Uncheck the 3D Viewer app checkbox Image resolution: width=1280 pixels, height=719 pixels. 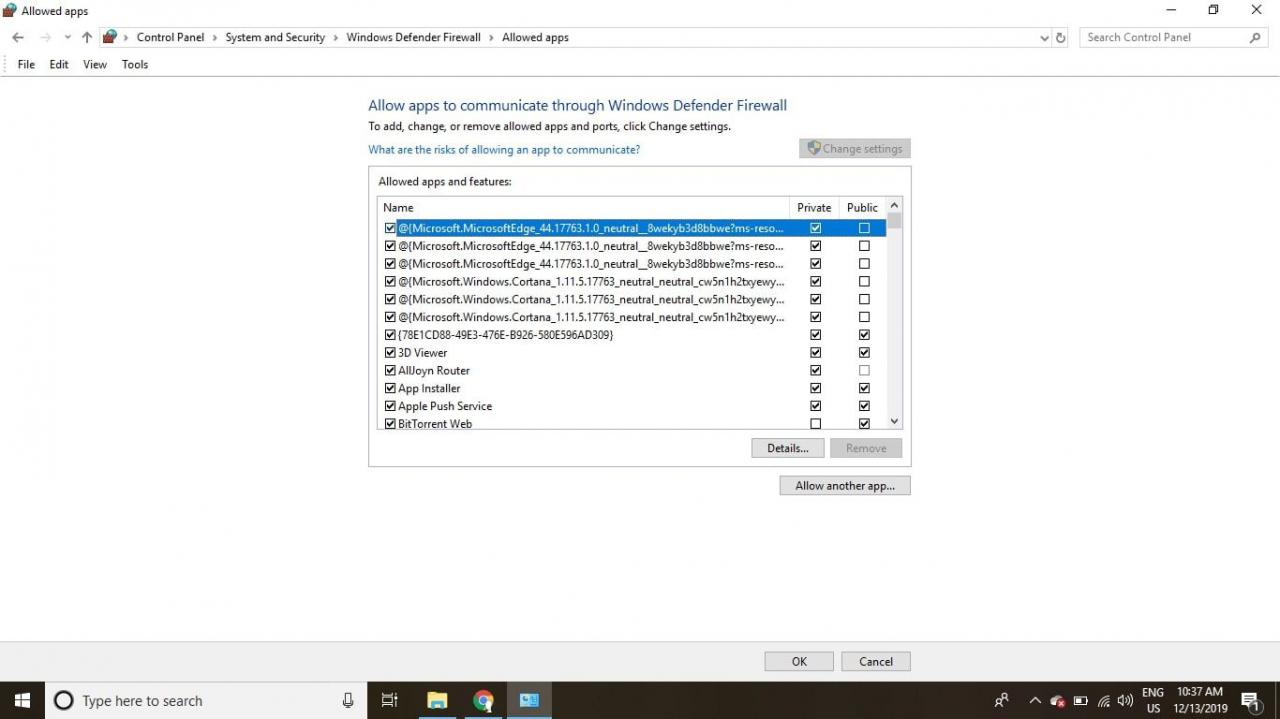click(390, 352)
